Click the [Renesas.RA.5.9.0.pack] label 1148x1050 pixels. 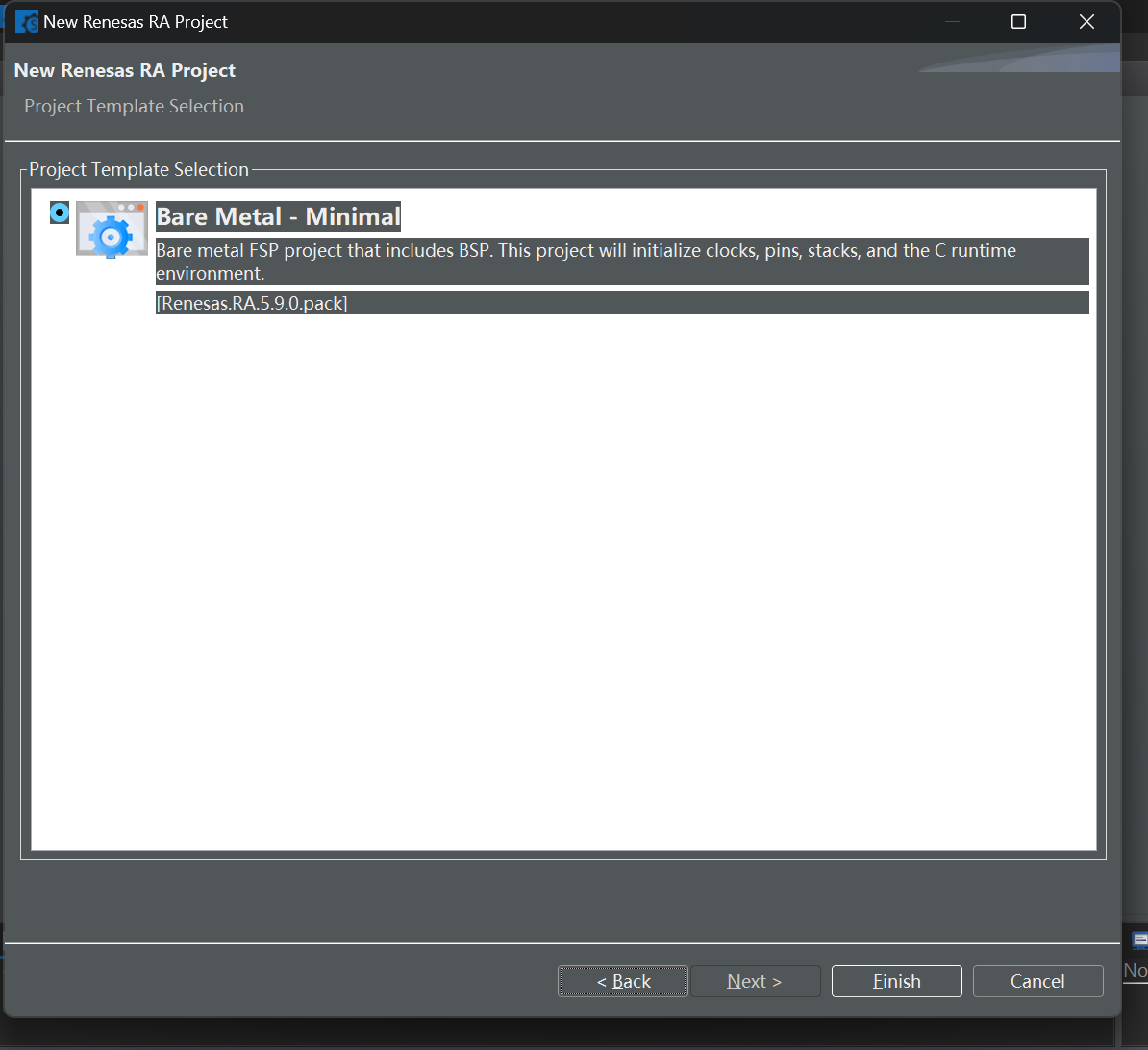point(252,303)
